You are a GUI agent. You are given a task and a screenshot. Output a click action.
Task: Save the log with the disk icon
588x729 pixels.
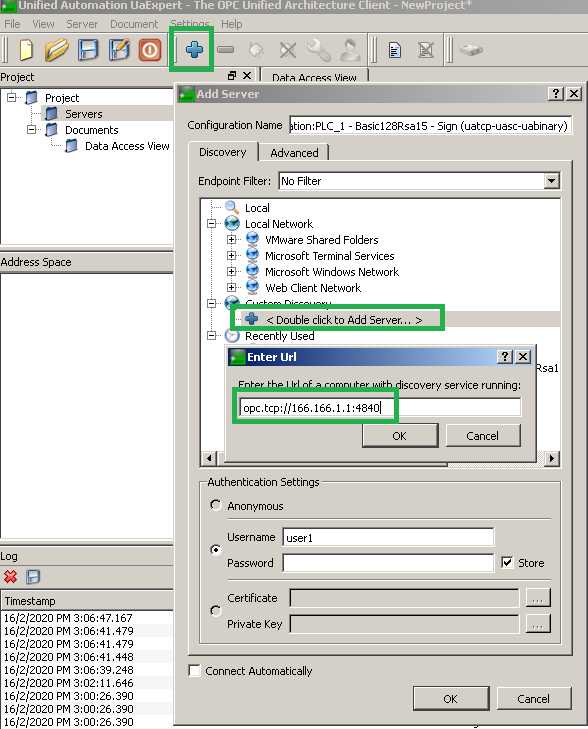click(x=33, y=577)
